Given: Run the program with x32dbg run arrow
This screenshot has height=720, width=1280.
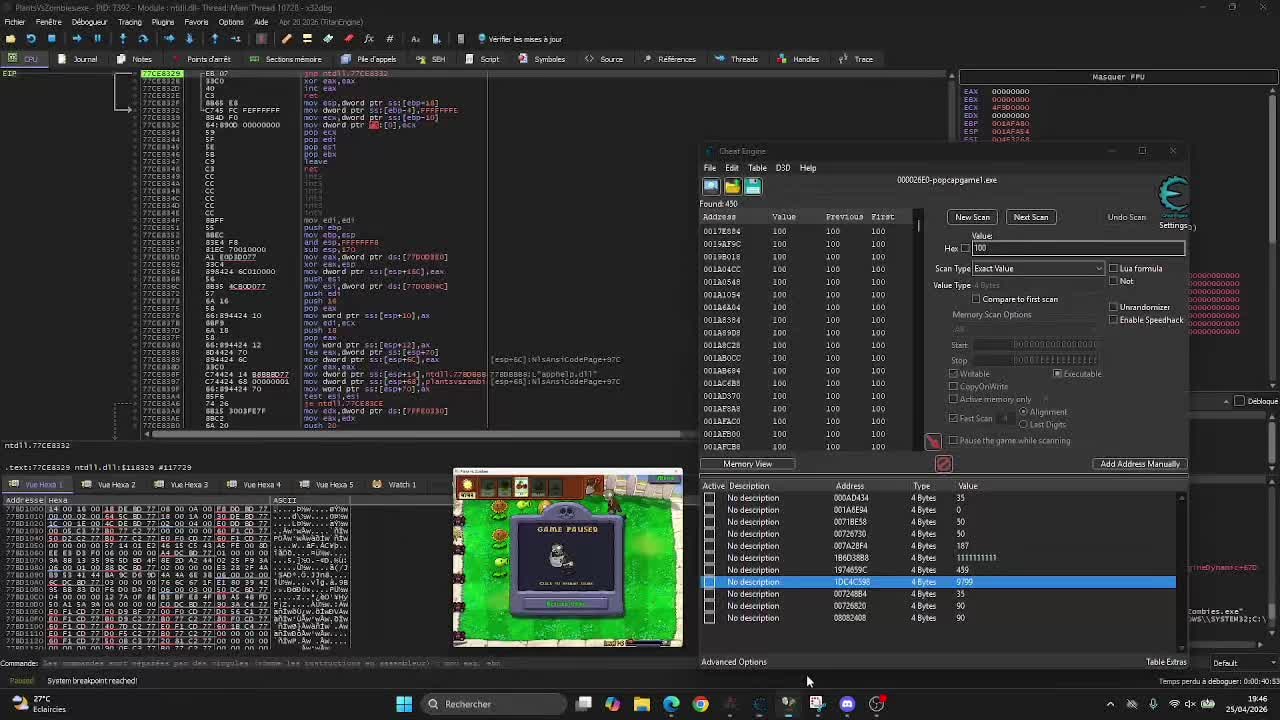Looking at the screenshot, I should pos(76,39).
